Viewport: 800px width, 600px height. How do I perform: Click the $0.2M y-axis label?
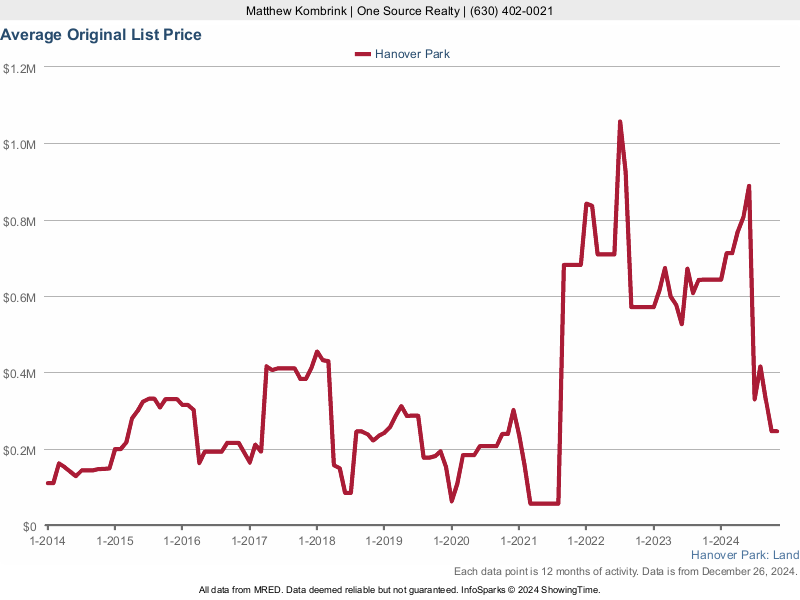click(x=20, y=450)
